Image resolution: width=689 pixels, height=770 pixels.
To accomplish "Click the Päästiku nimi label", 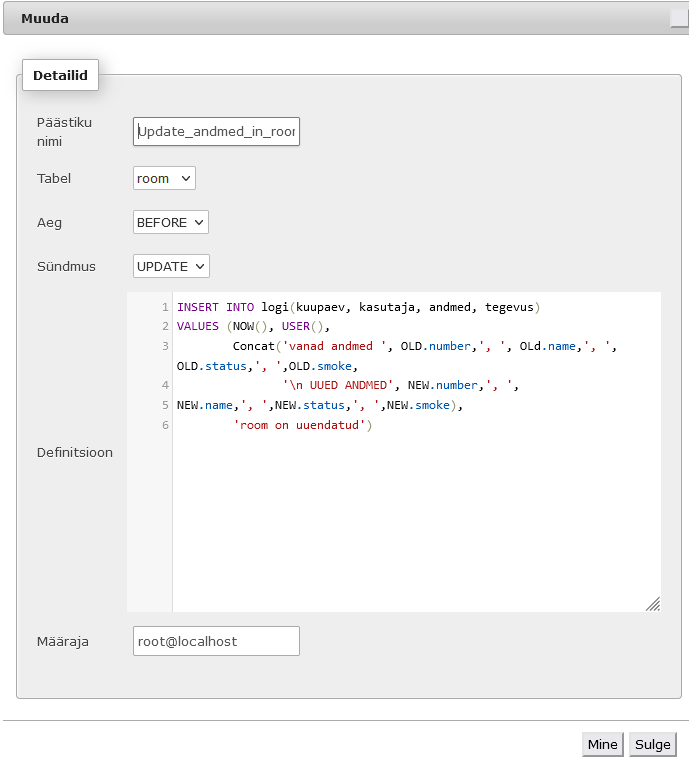I will 64,132.
